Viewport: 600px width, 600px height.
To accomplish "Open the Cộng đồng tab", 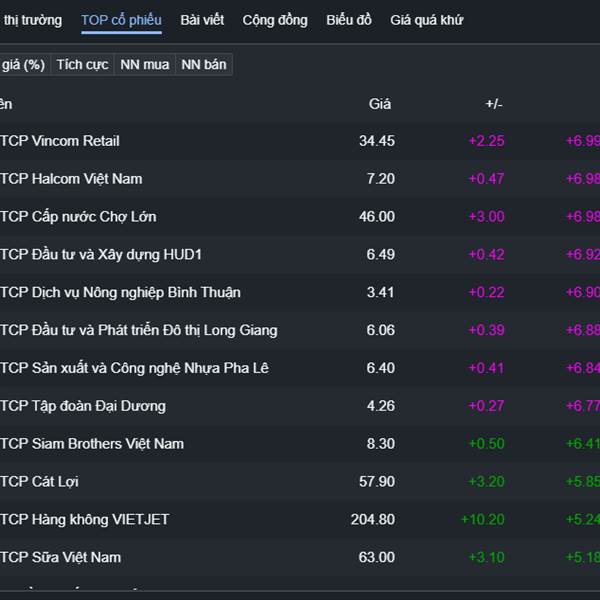I will 275,20.
